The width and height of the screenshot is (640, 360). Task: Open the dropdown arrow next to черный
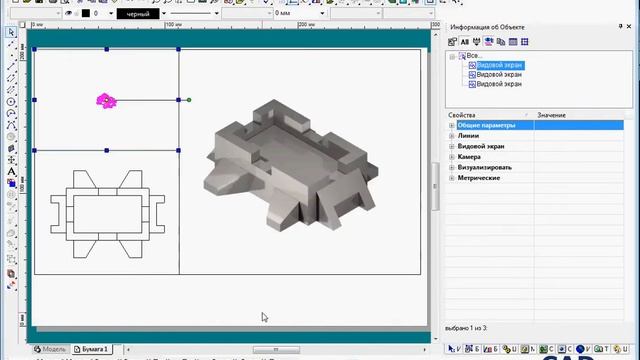[164, 14]
